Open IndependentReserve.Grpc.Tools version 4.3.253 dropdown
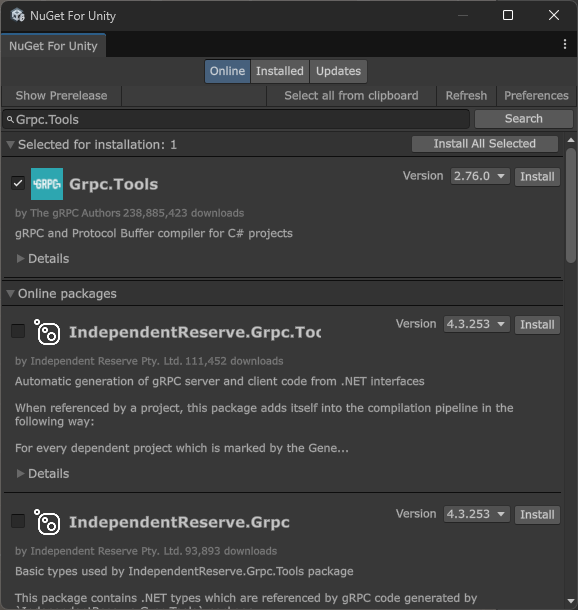578x610 pixels. (476, 324)
